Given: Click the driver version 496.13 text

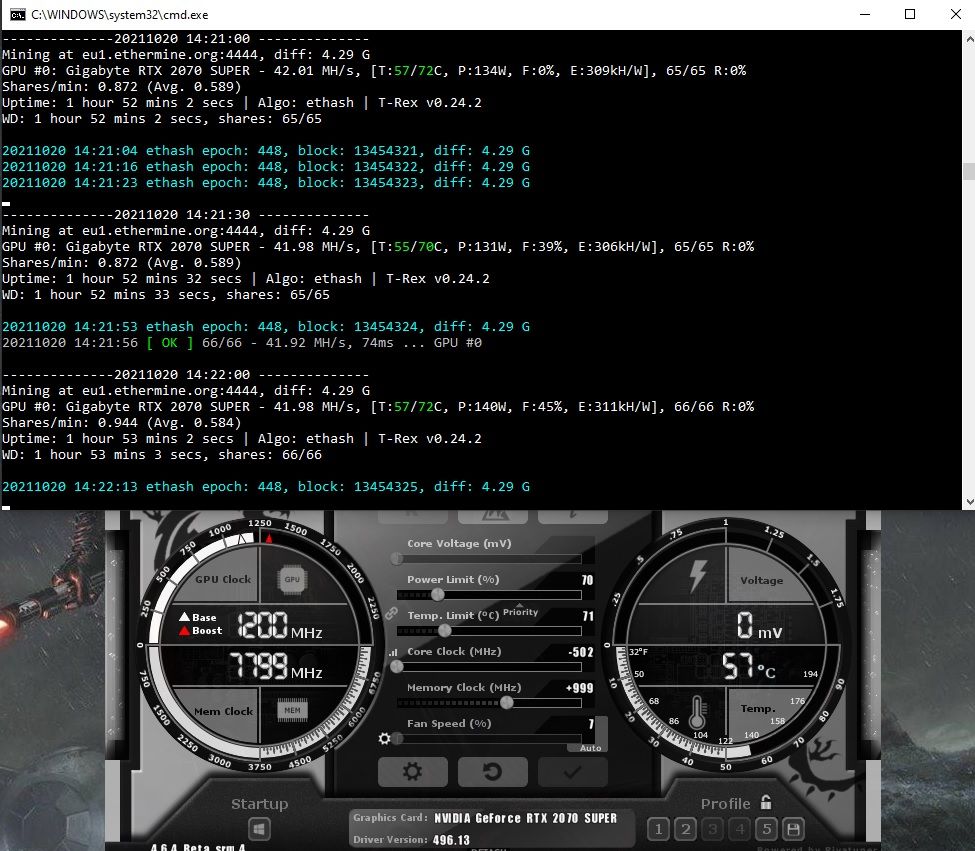Looking at the screenshot, I should click(x=451, y=840).
